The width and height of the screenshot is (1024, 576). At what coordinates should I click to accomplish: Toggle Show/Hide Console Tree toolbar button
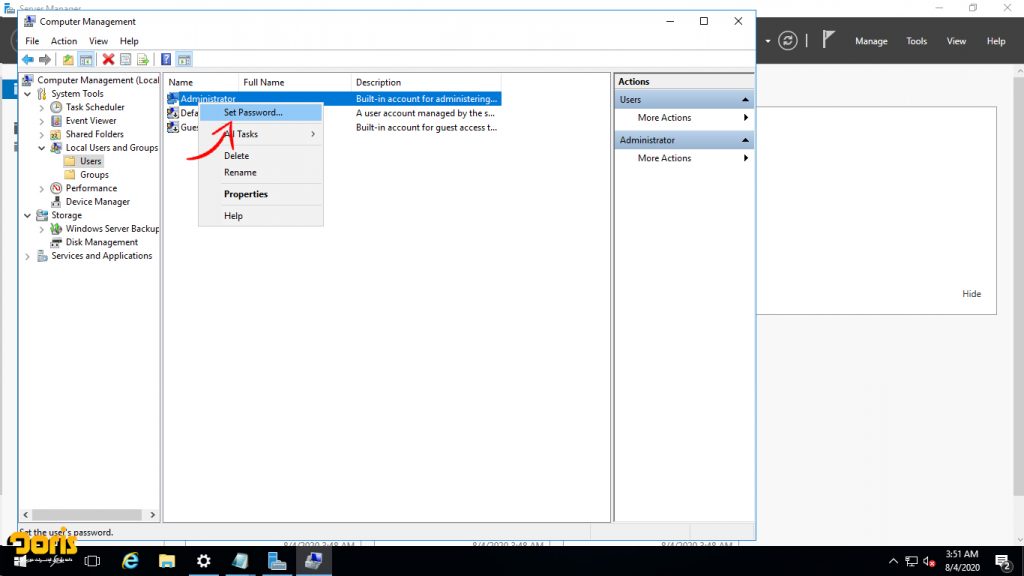[86, 60]
